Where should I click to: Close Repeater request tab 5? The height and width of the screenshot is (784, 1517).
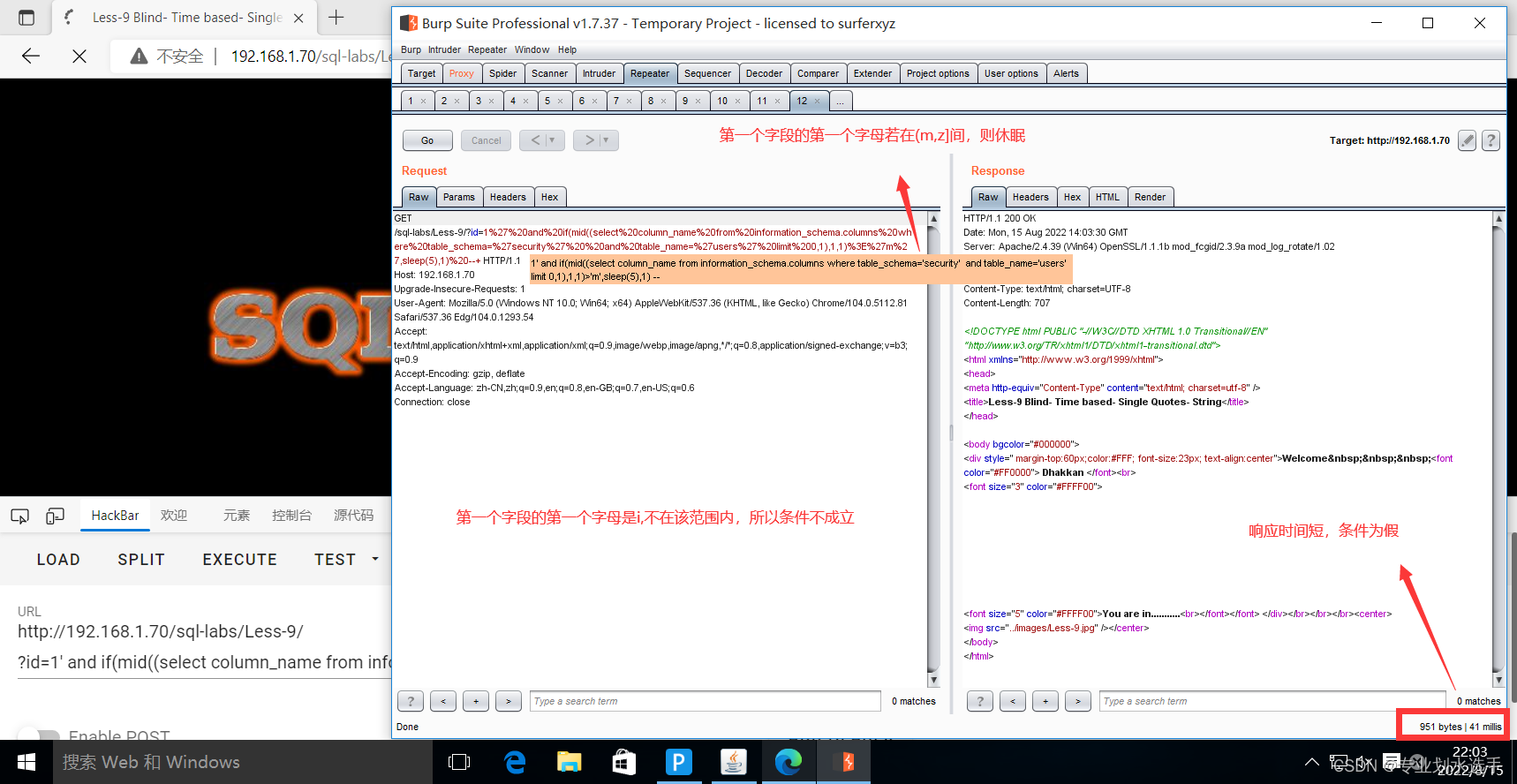[560, 101]
